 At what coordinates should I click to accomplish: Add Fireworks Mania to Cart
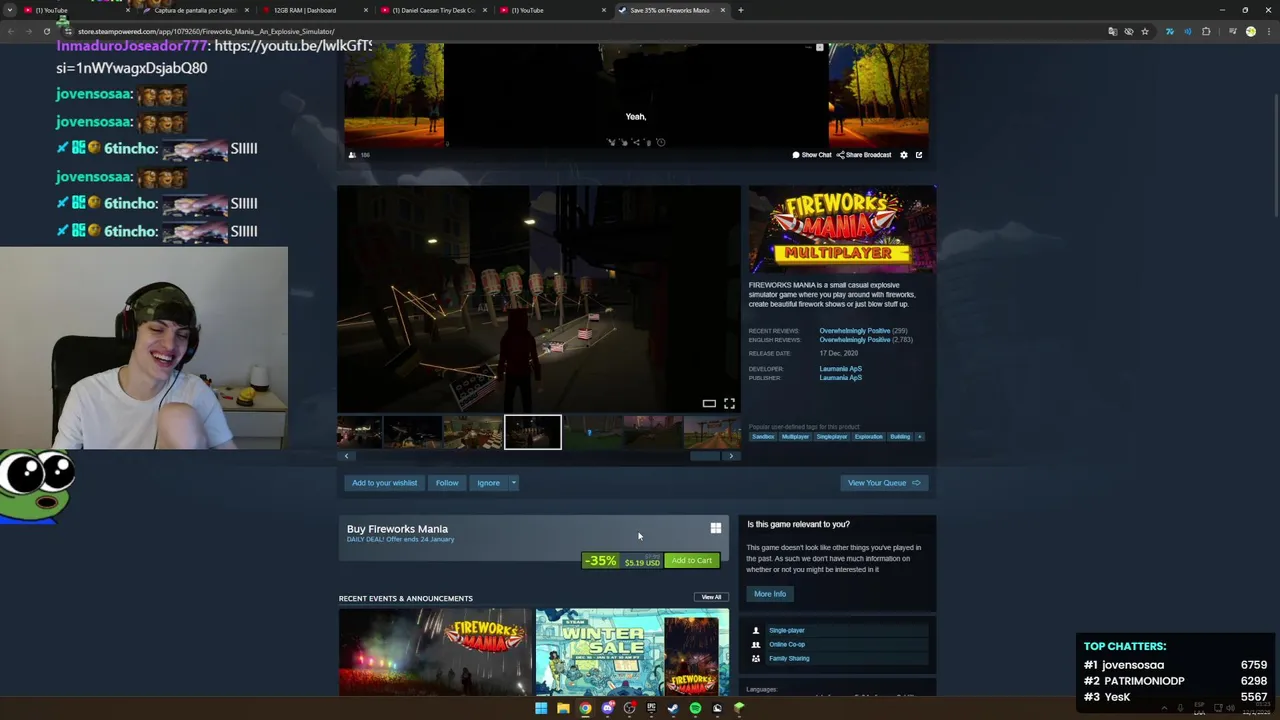(x=692, y=561)
